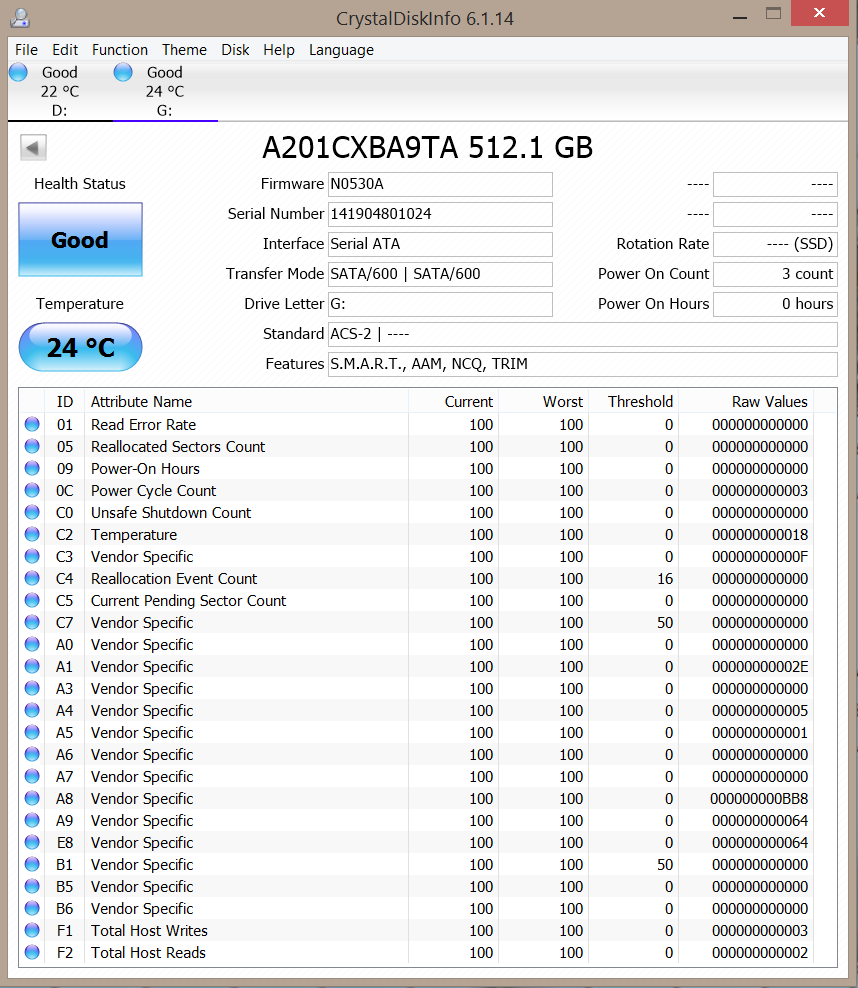Click the CrystalDiskInfo app icon in title bar
858x988 pixels.
point(21,17)
